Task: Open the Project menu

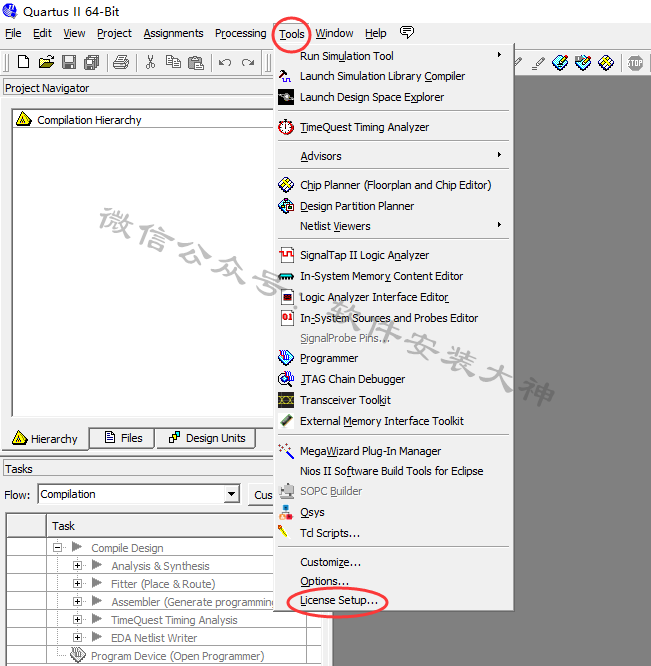Action: click(x=114, y=33)
